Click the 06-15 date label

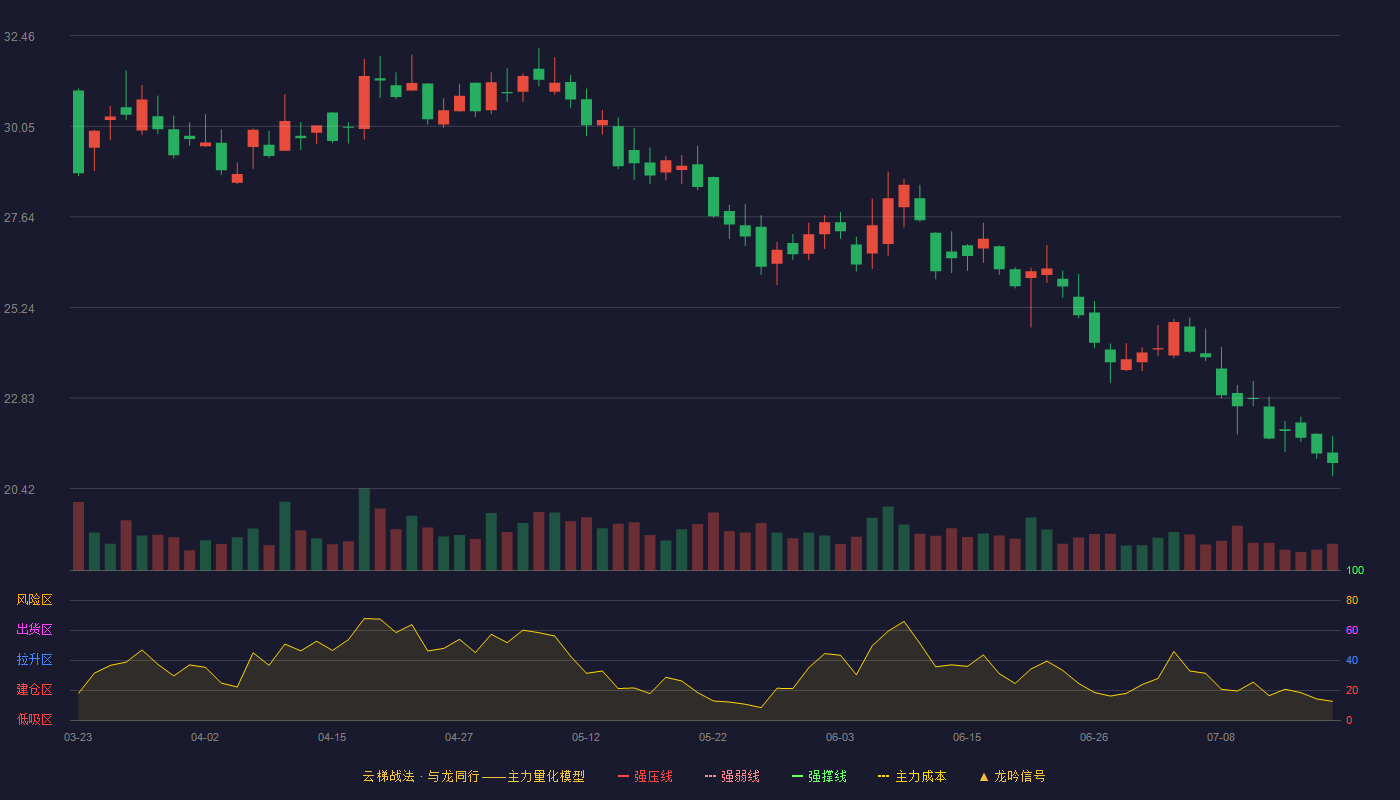pyautogui.click(x=967, y=737)
